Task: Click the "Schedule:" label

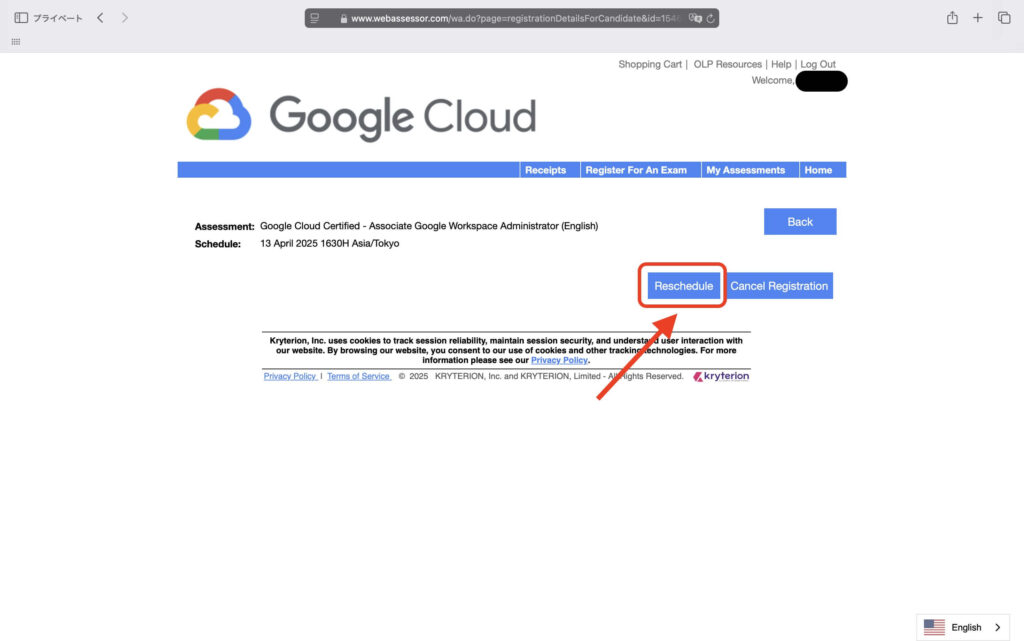Action: (217, 244)
